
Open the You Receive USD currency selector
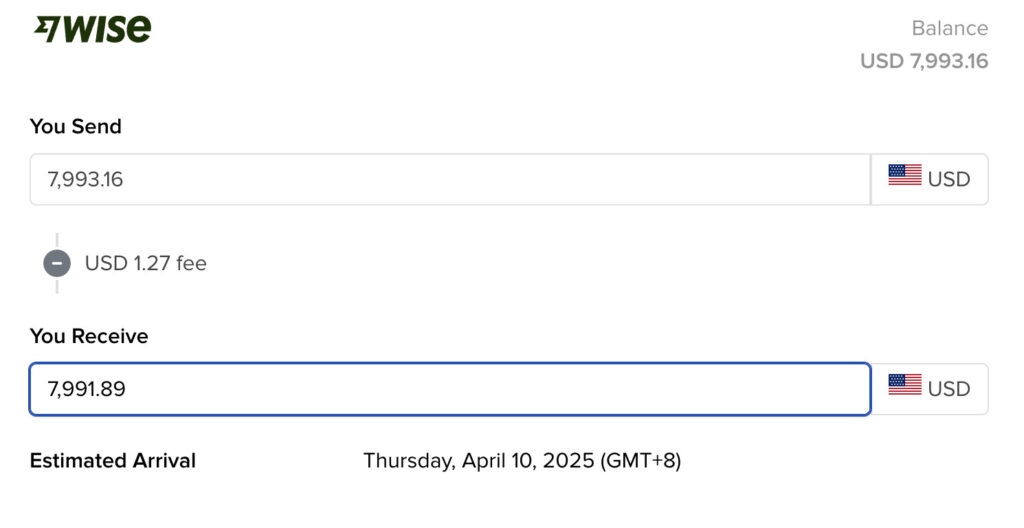click(x=930, y=389)
